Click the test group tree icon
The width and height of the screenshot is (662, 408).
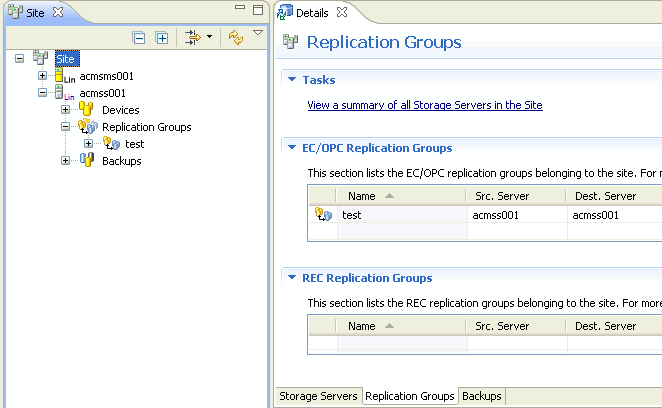(111, 144)
